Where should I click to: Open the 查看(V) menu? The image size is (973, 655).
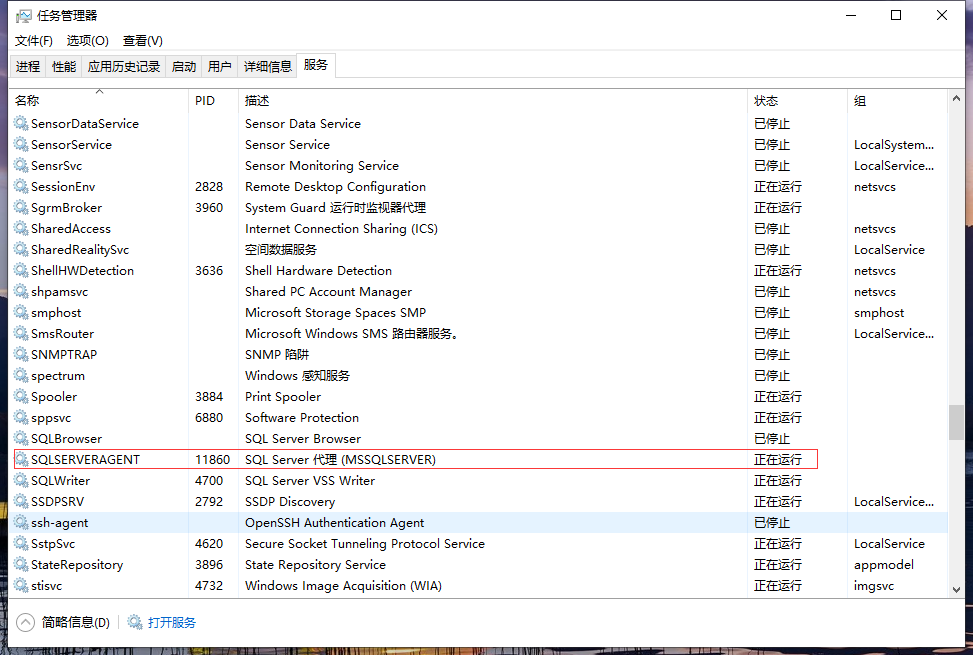pos(143,41)
